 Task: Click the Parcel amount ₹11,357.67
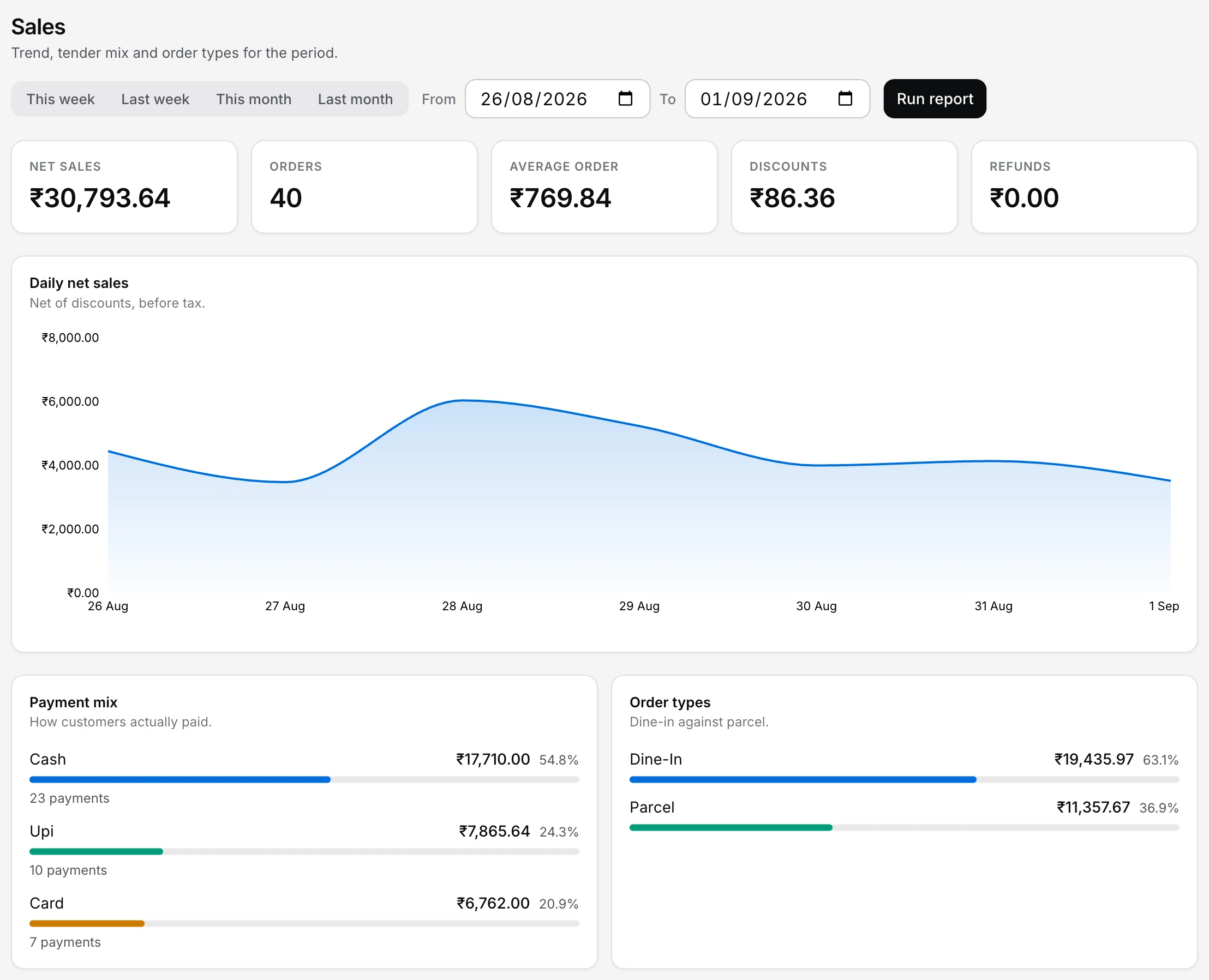coord(1093,807)
